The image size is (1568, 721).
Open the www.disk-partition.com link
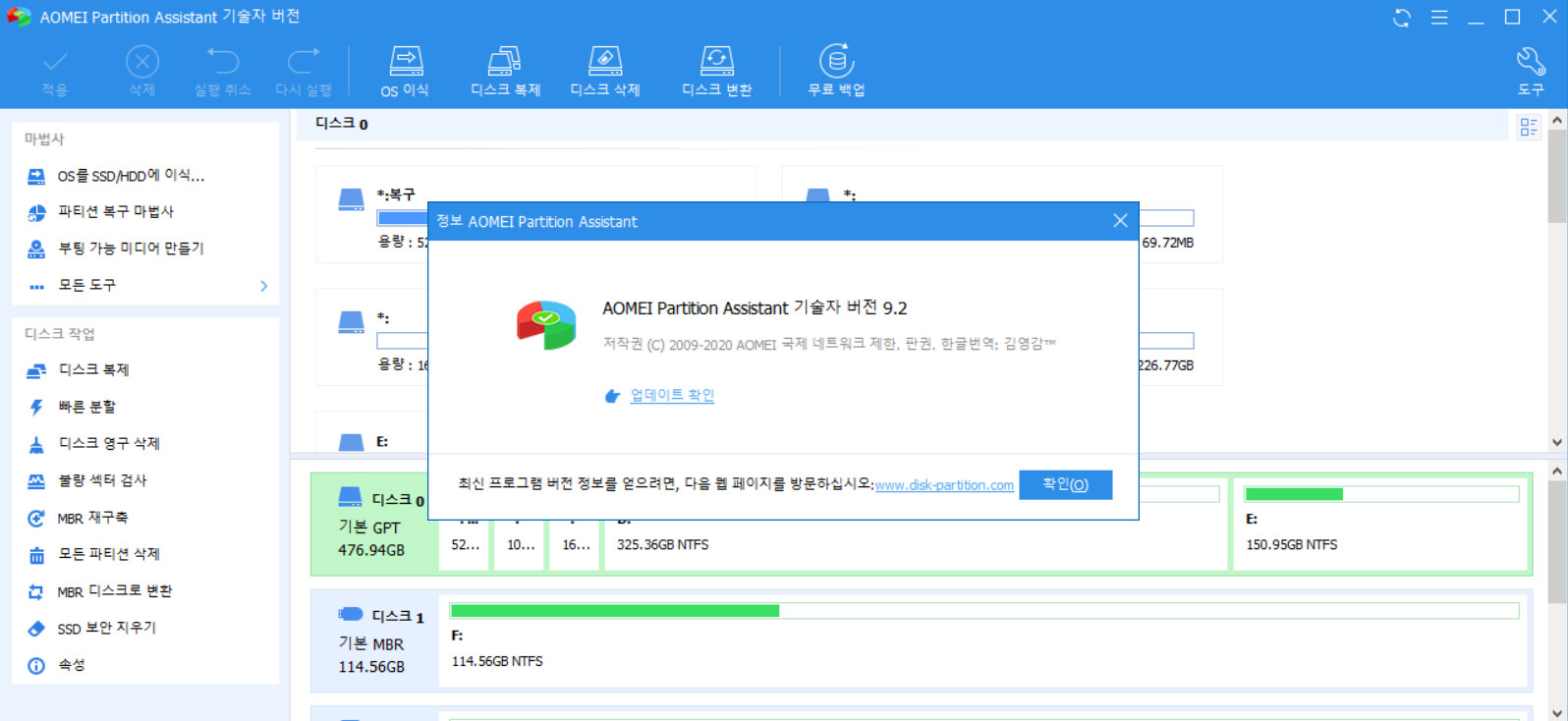pyautogui.click(x=944, y=485)
